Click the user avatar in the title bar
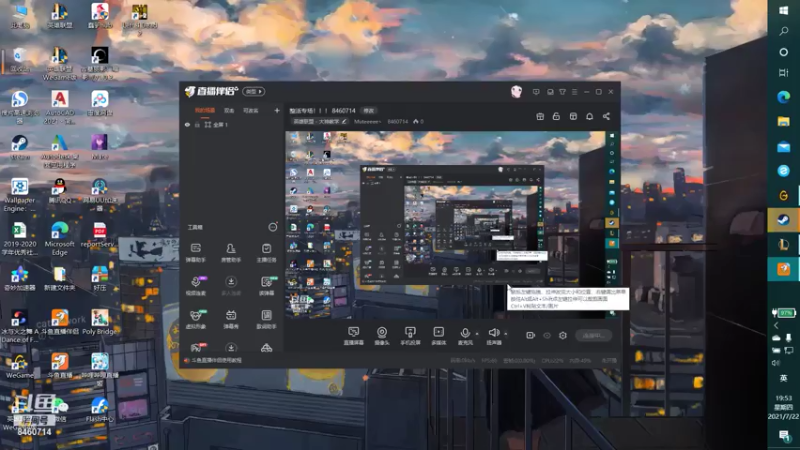 [x=516, y=92]
